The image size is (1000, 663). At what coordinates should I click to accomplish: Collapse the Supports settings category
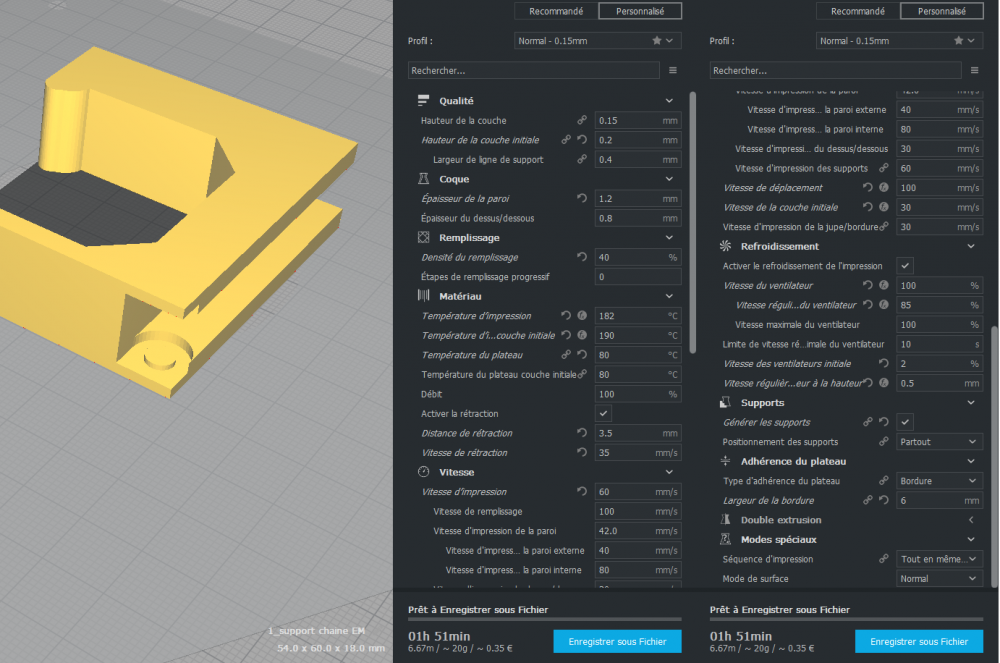pyautogui.click(x=971, y=403)
